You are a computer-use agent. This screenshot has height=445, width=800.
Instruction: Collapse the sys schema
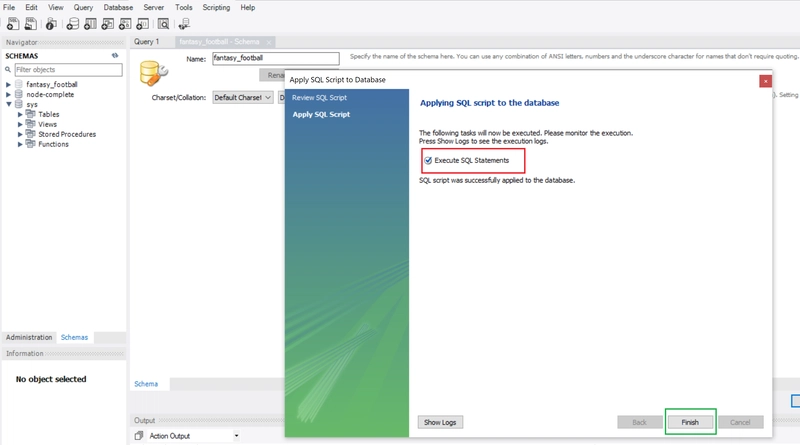pos(9,104)
